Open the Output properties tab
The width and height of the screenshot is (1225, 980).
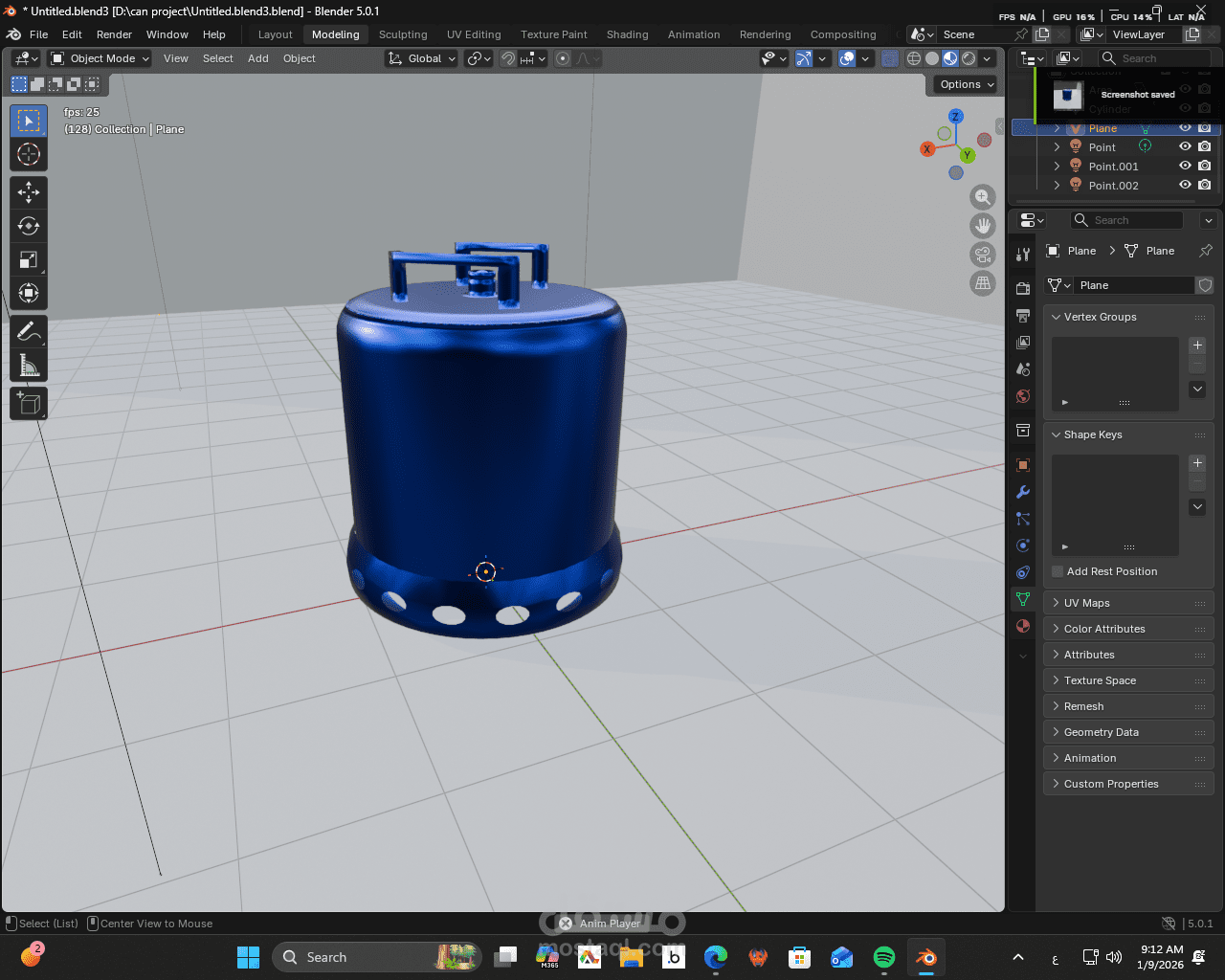point(1023,315)
